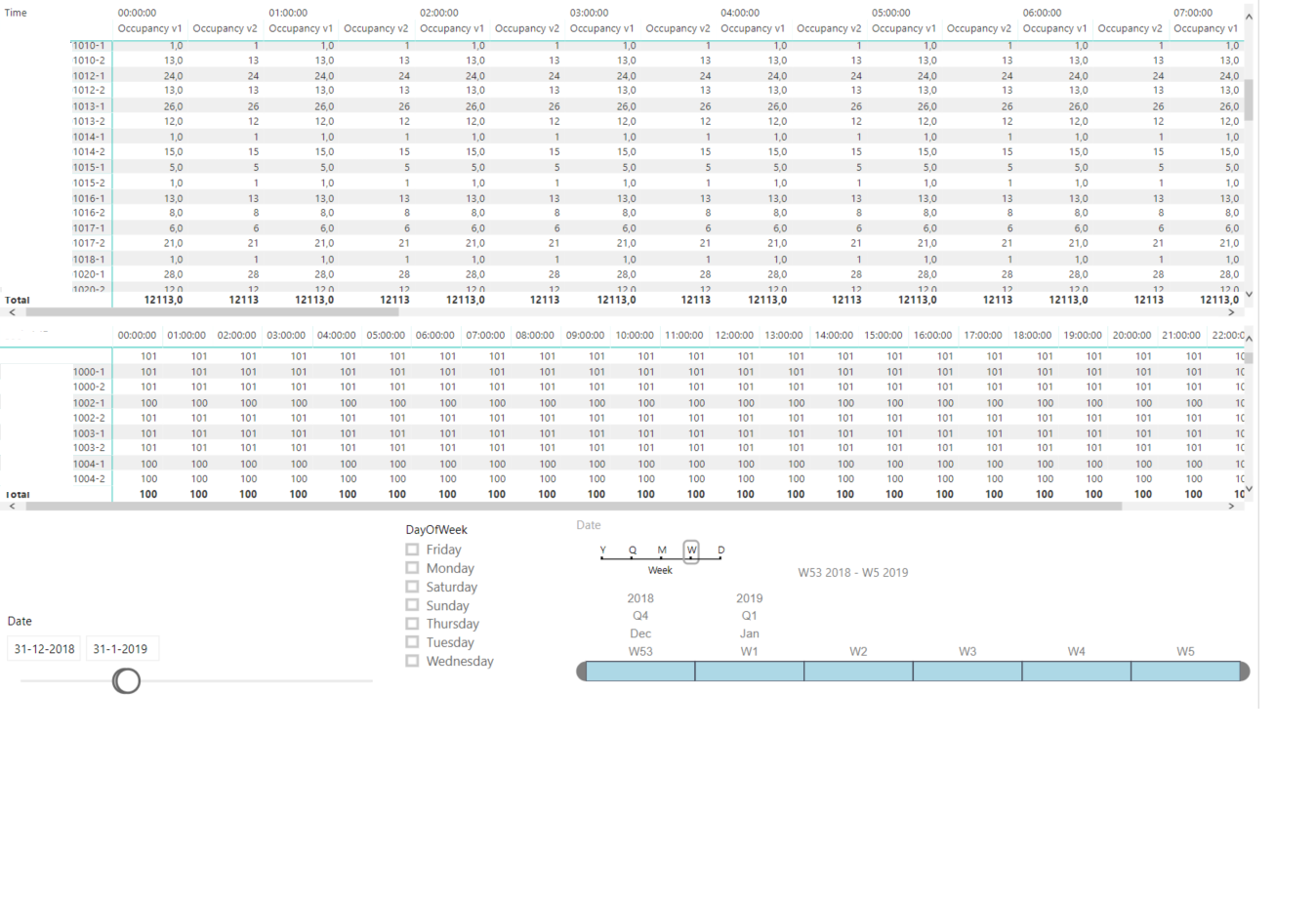This screenshot has width=1316, height=898.
Task: Click the top table's horizontal scrollbar thumb
Action: pos(212,312)
